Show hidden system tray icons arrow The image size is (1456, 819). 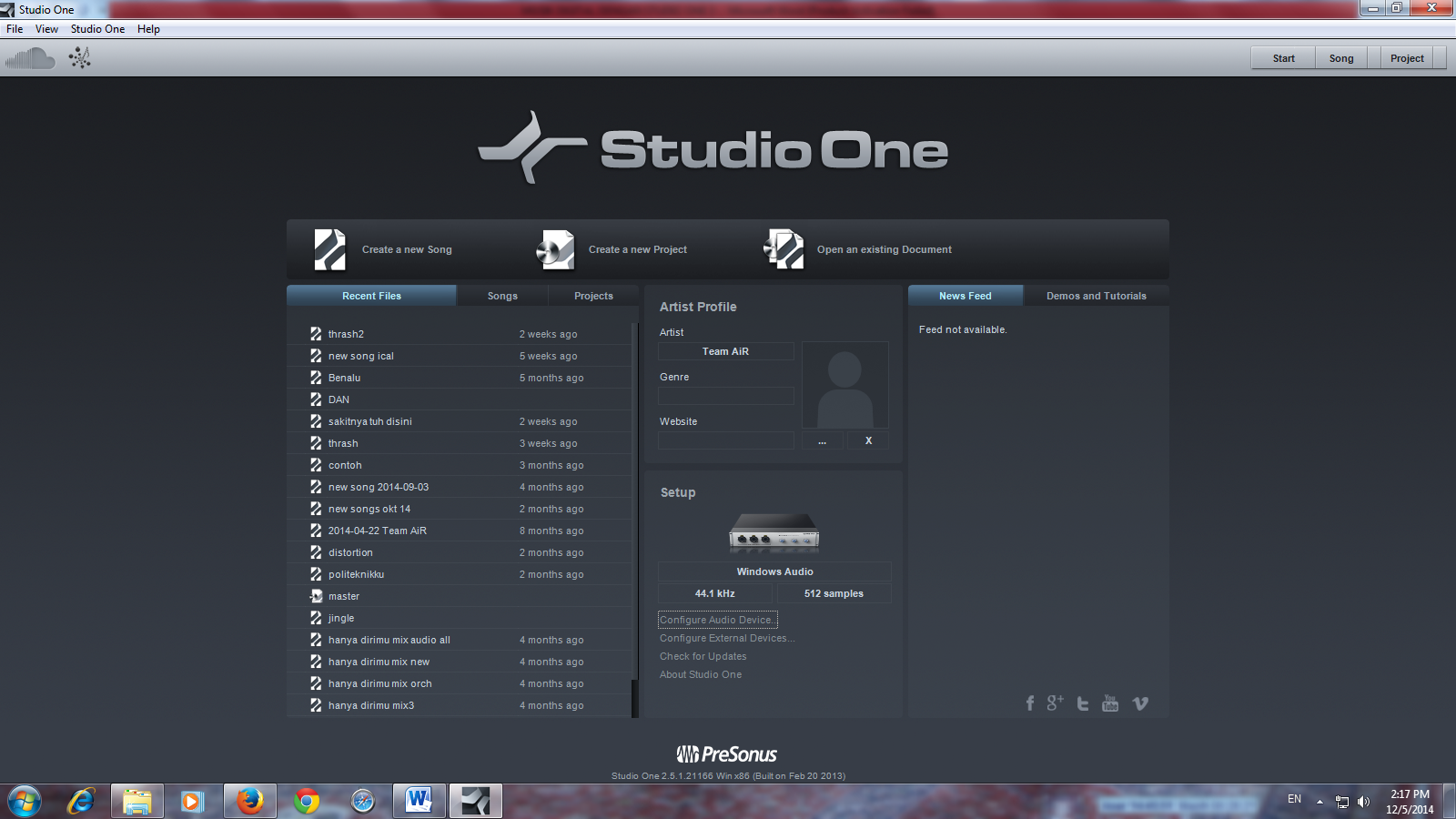point(1319,802)
